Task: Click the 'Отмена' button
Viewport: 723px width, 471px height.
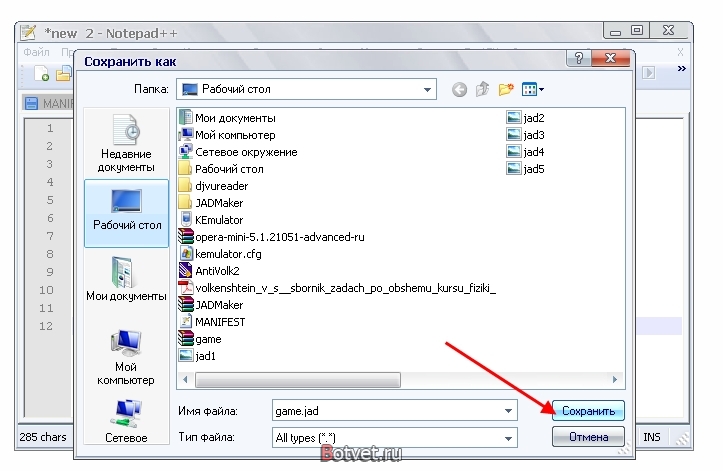Action: (x=588, y=436)
